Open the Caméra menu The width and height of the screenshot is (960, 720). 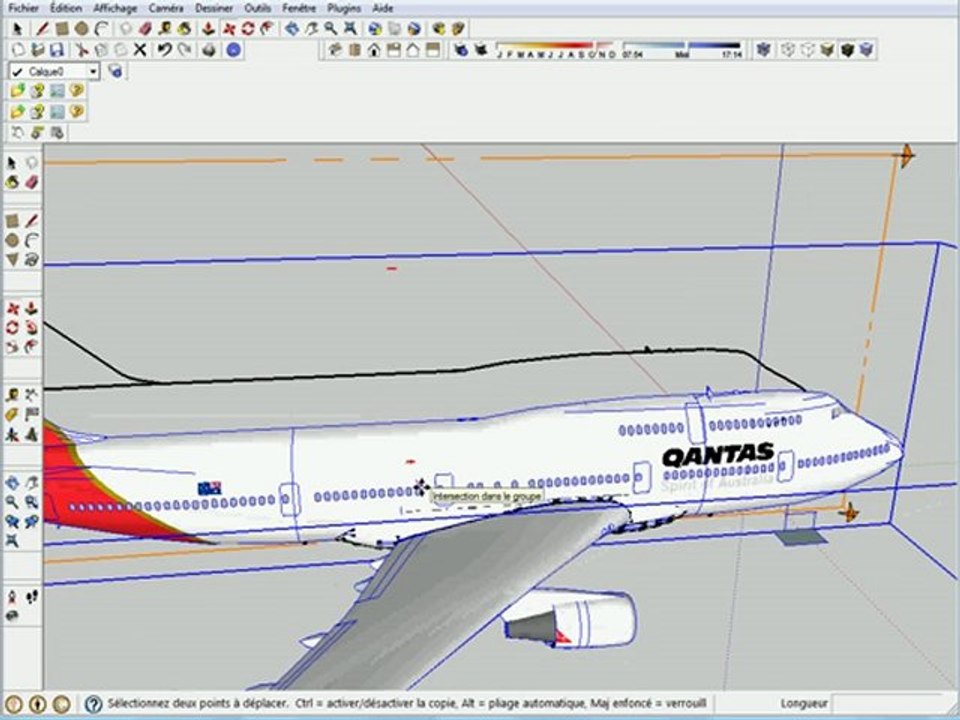[166, 8]
